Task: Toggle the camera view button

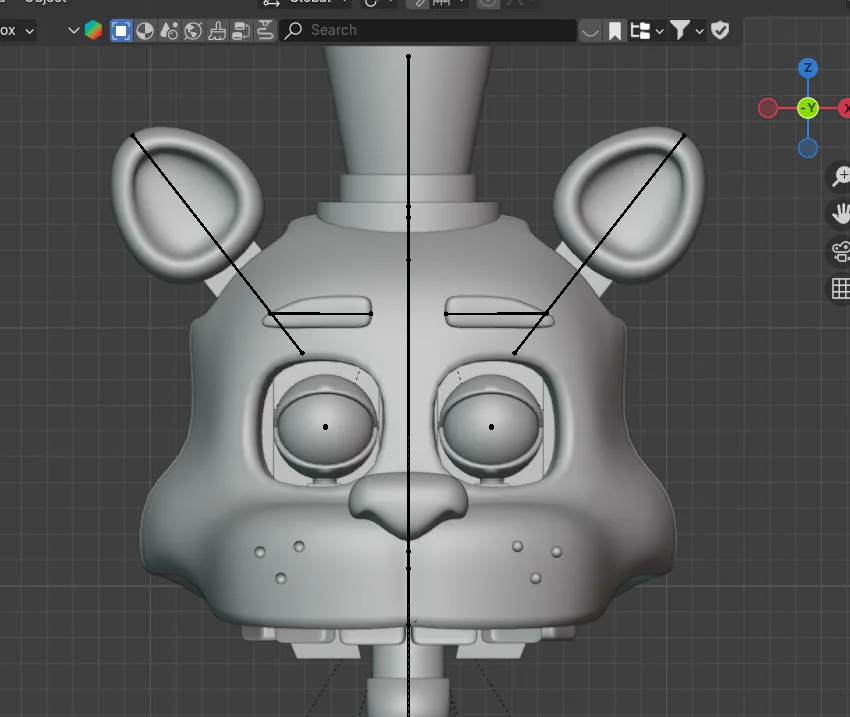Action: coord(841,251)
